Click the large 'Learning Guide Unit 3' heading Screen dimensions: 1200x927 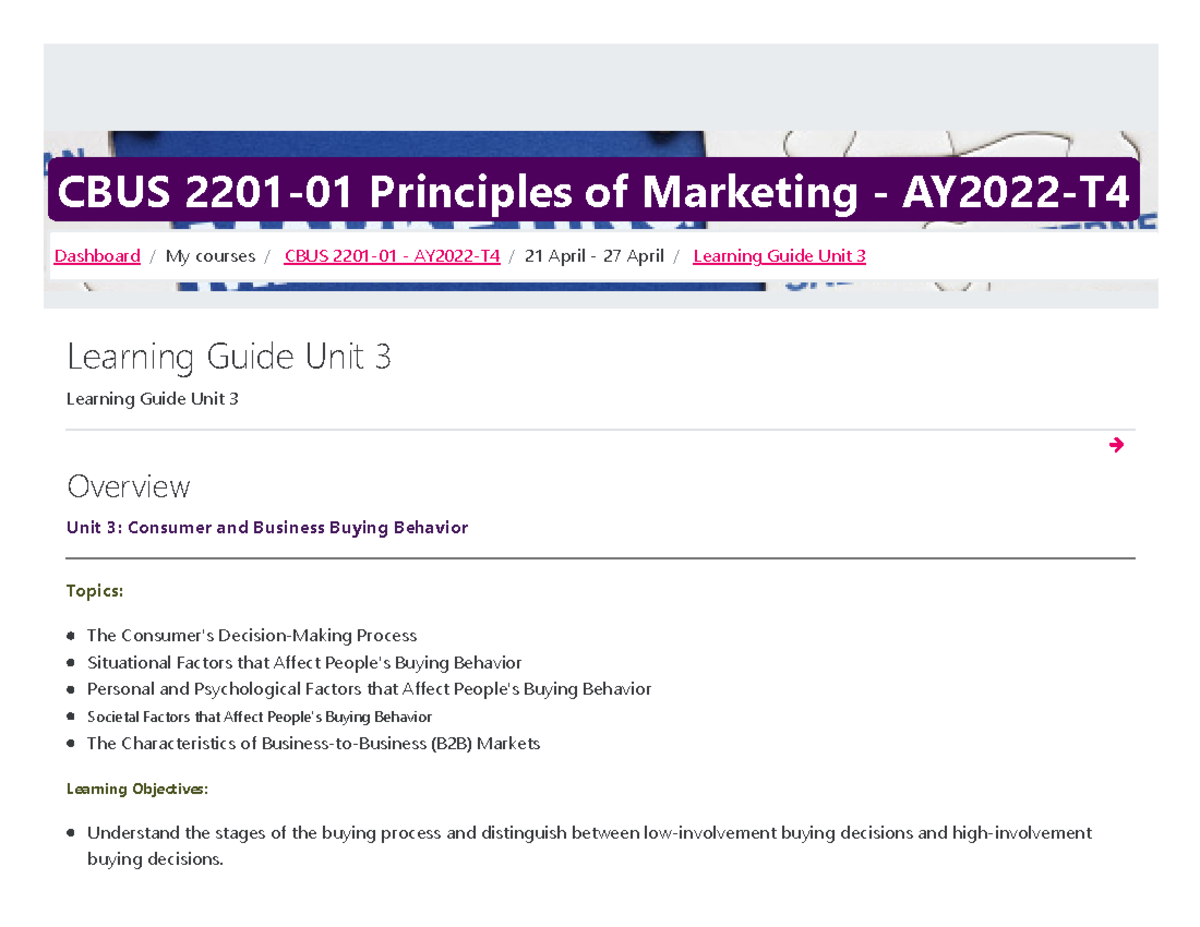(228, 357)
